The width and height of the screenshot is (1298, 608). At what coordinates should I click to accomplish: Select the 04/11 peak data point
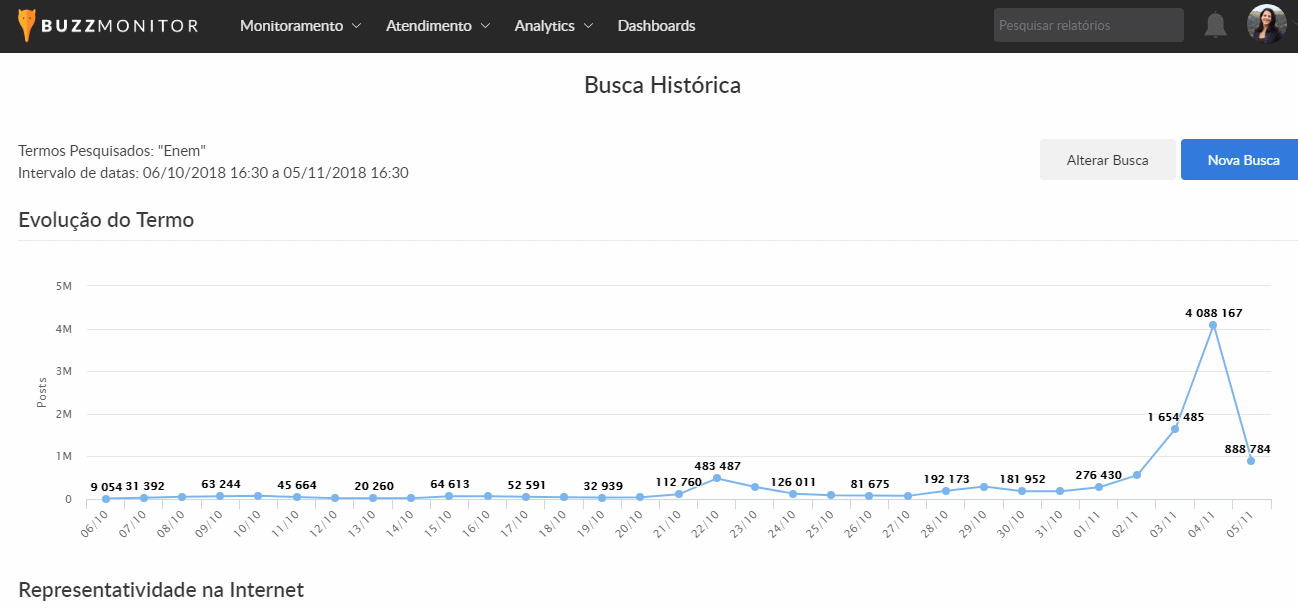1213,325
